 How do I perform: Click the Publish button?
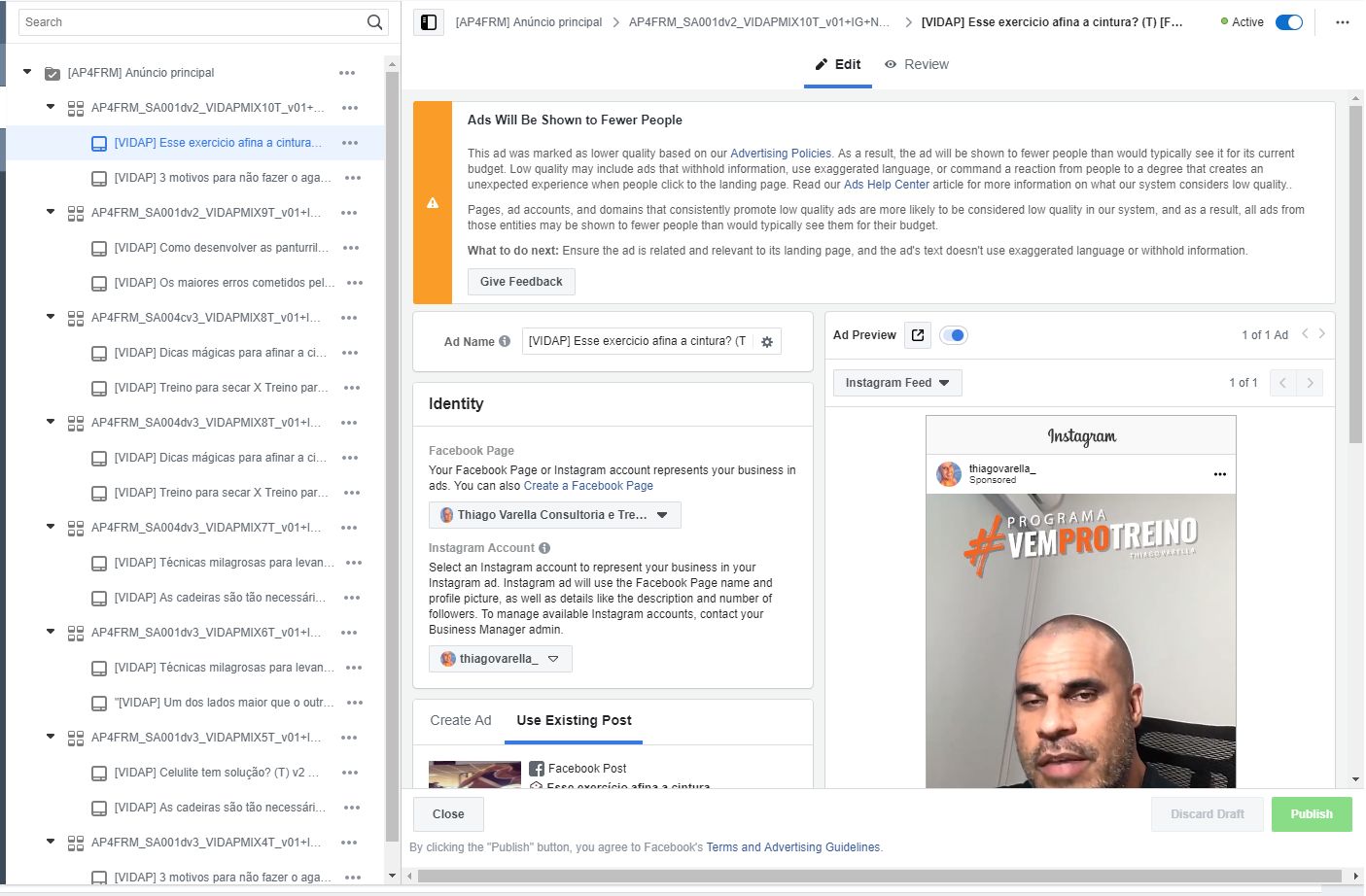[1312, 814]
